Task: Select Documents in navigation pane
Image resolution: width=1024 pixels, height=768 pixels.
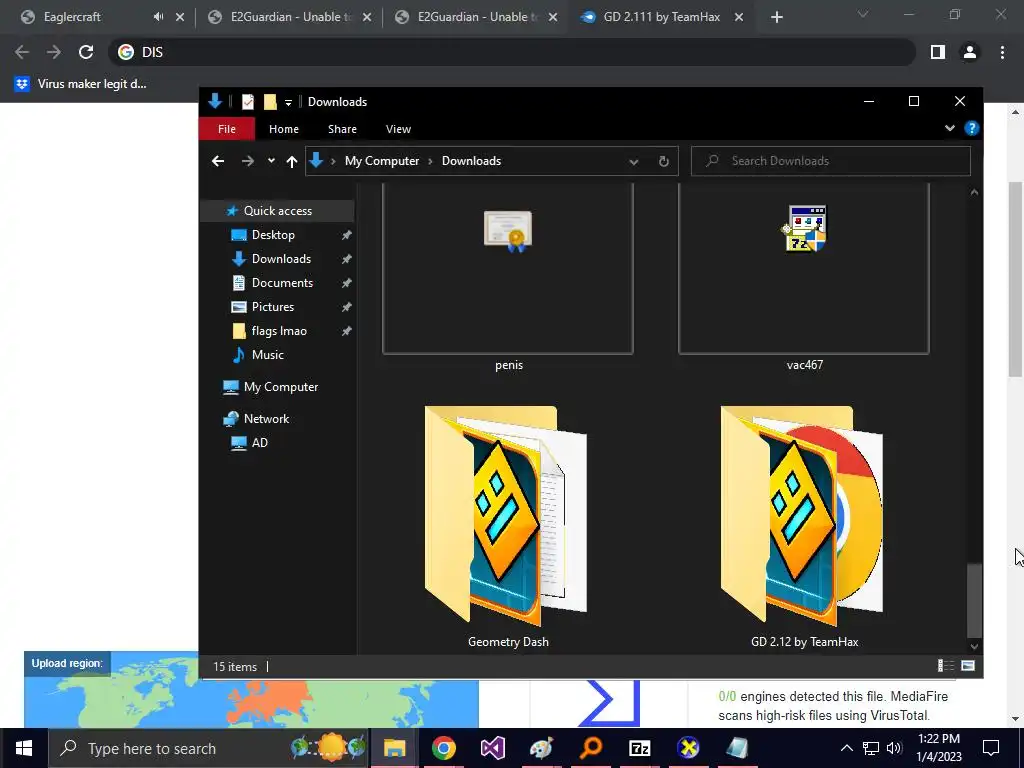Action: 282,283
